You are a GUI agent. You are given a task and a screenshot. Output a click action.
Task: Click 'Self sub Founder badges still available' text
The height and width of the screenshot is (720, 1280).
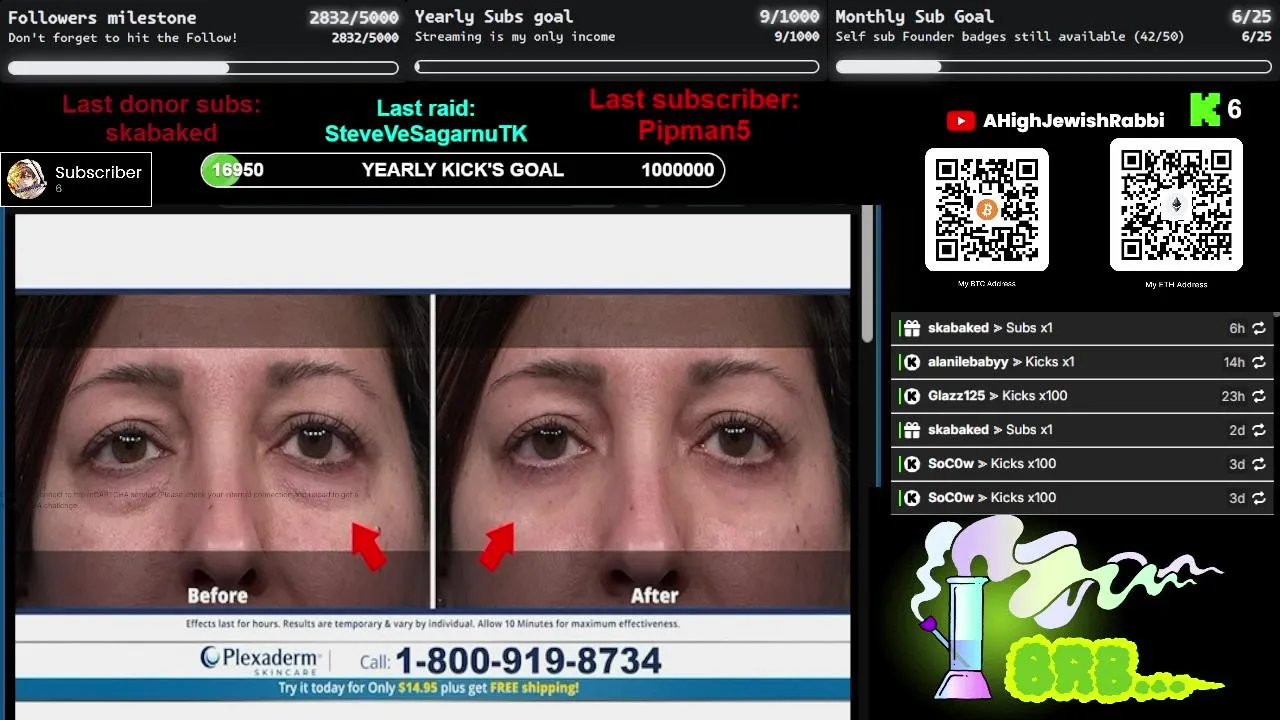coord(1010,37)
